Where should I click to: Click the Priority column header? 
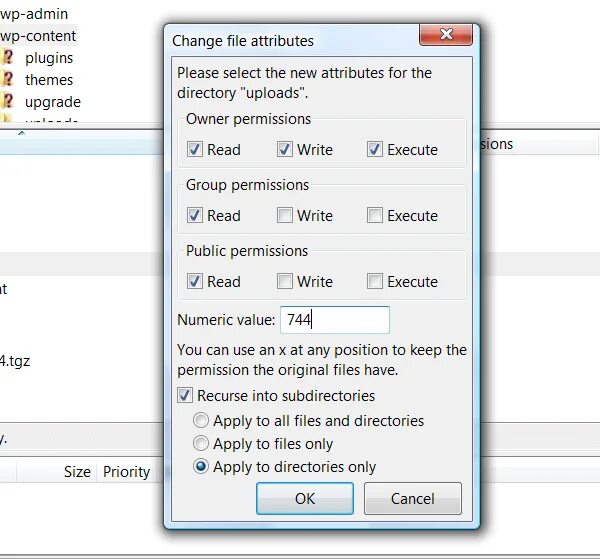[x=126, y=471]
